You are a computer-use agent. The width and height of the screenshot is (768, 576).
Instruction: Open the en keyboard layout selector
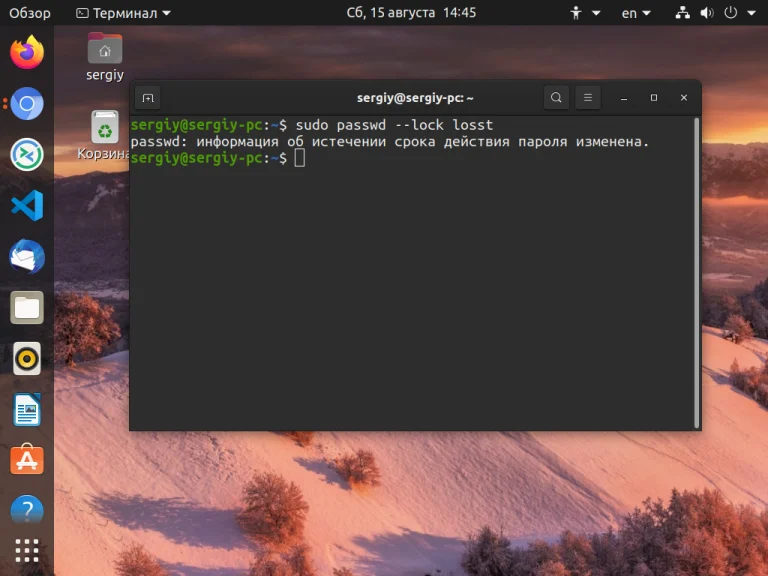[636, 13]
